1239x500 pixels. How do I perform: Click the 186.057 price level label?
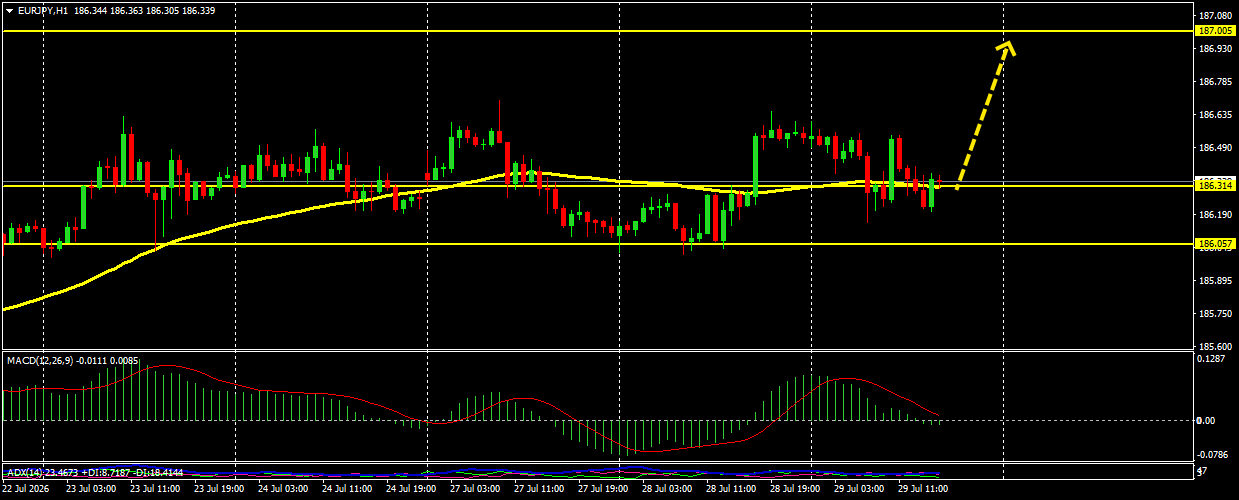1215,244
